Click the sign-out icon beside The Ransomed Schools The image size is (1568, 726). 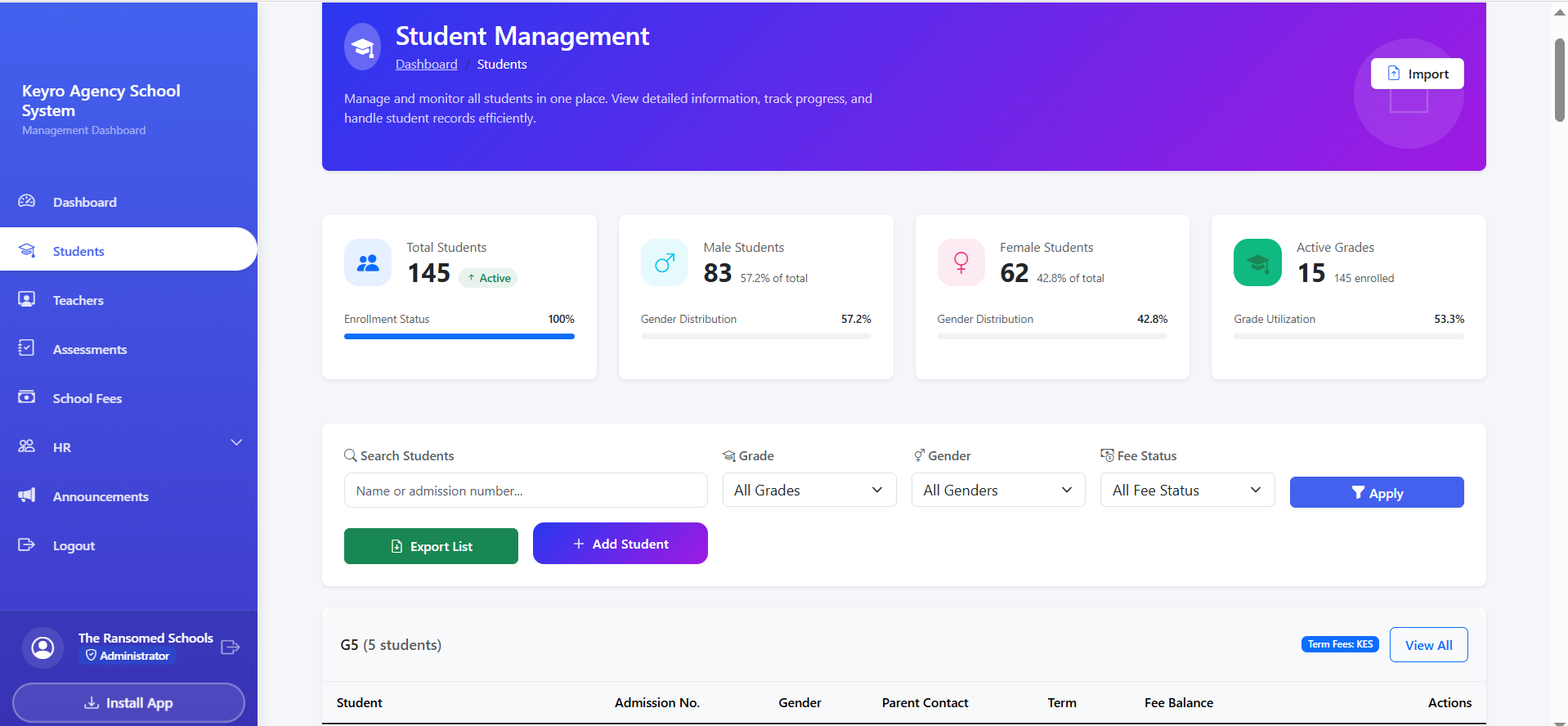231,648
